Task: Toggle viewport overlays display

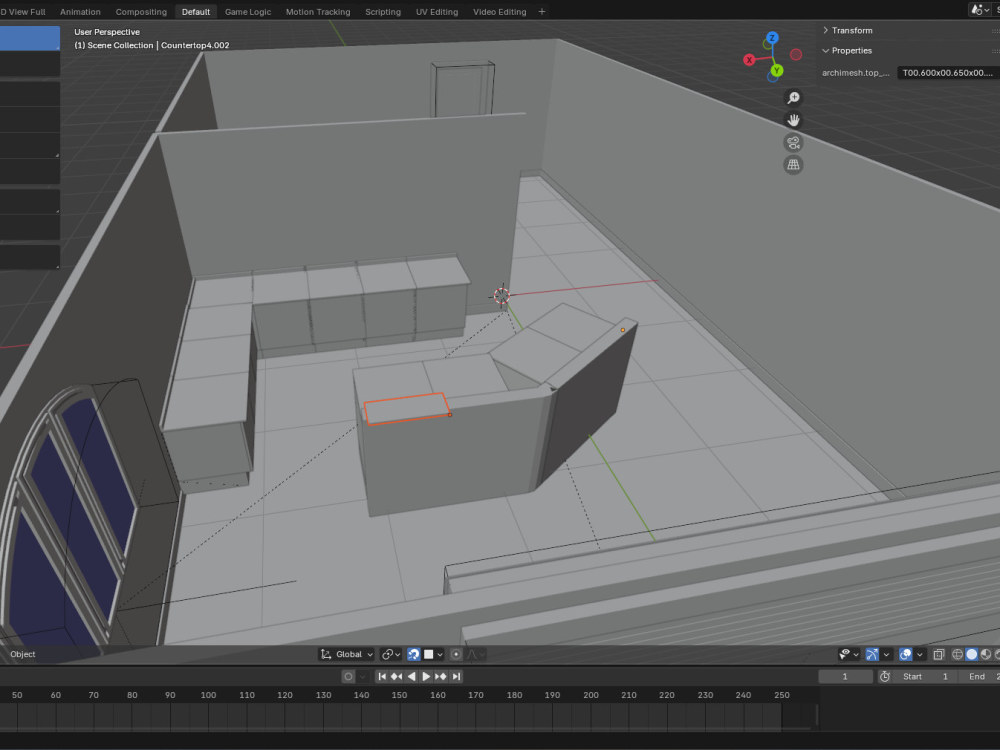Action: click(906, 654)
